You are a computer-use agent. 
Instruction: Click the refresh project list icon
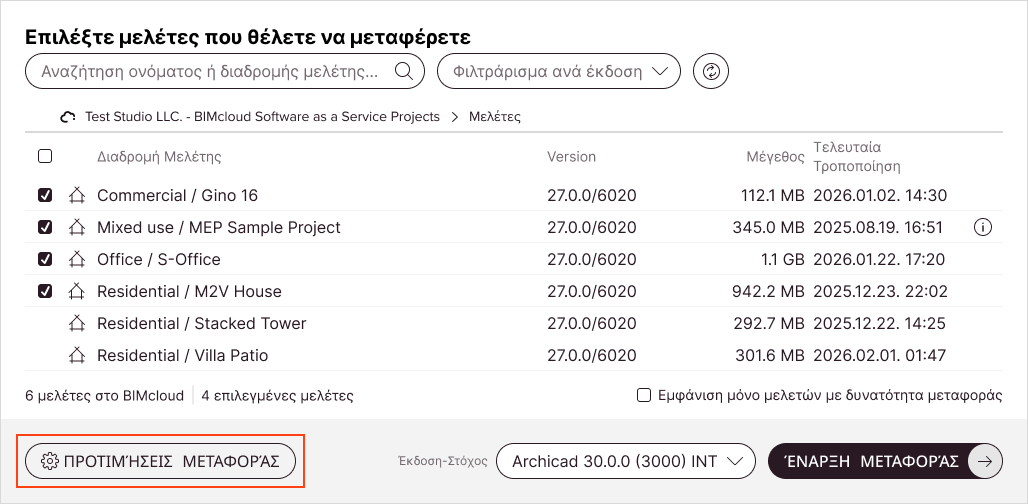(x=711, y=71)
